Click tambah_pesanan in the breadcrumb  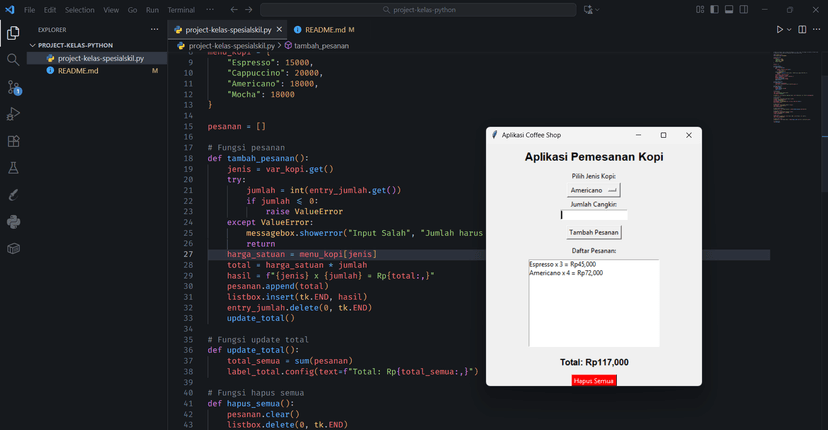tap(321, 46)
